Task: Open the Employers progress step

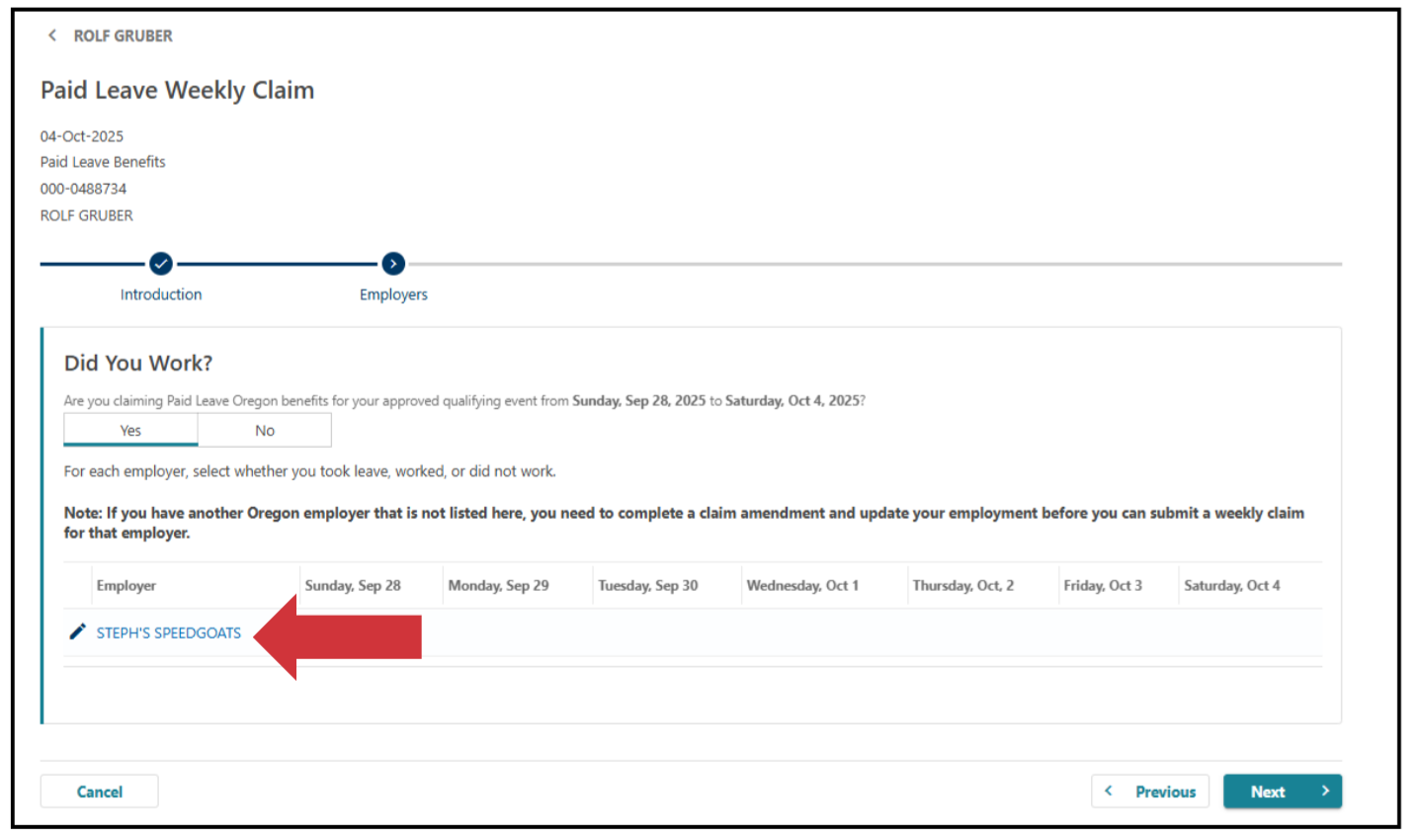Action: 393,294
